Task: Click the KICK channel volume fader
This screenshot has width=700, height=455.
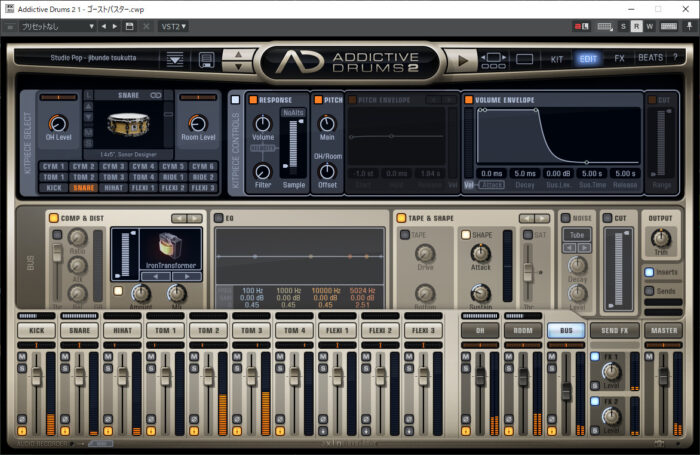Action: pos(36,376)
